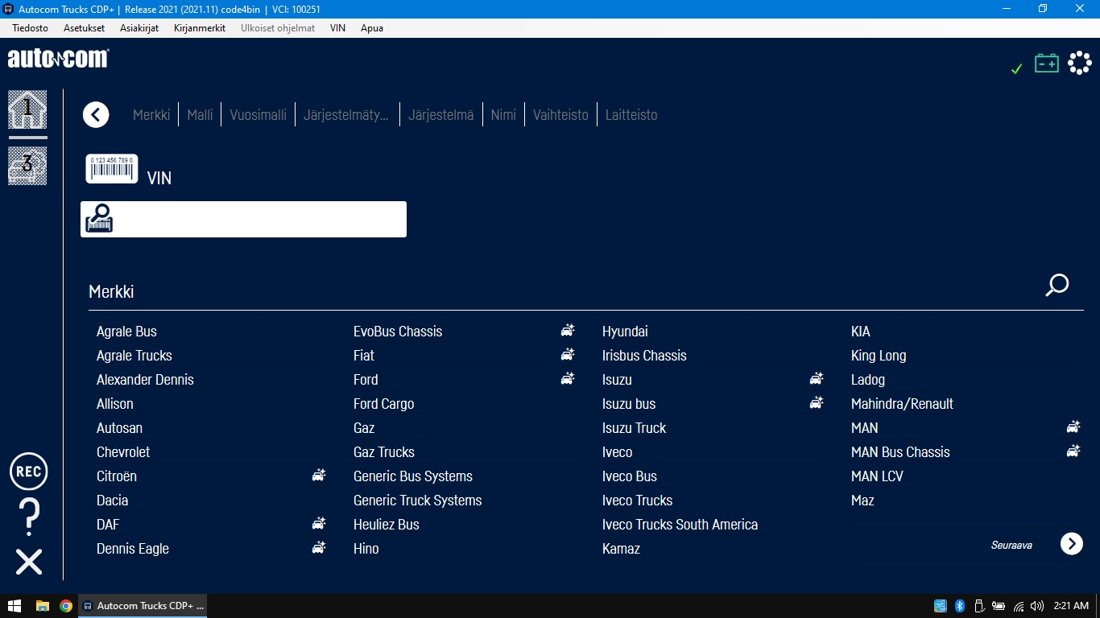
Task: Select the Vaihteisto breadcrumb tab
Action: point(561,114)
